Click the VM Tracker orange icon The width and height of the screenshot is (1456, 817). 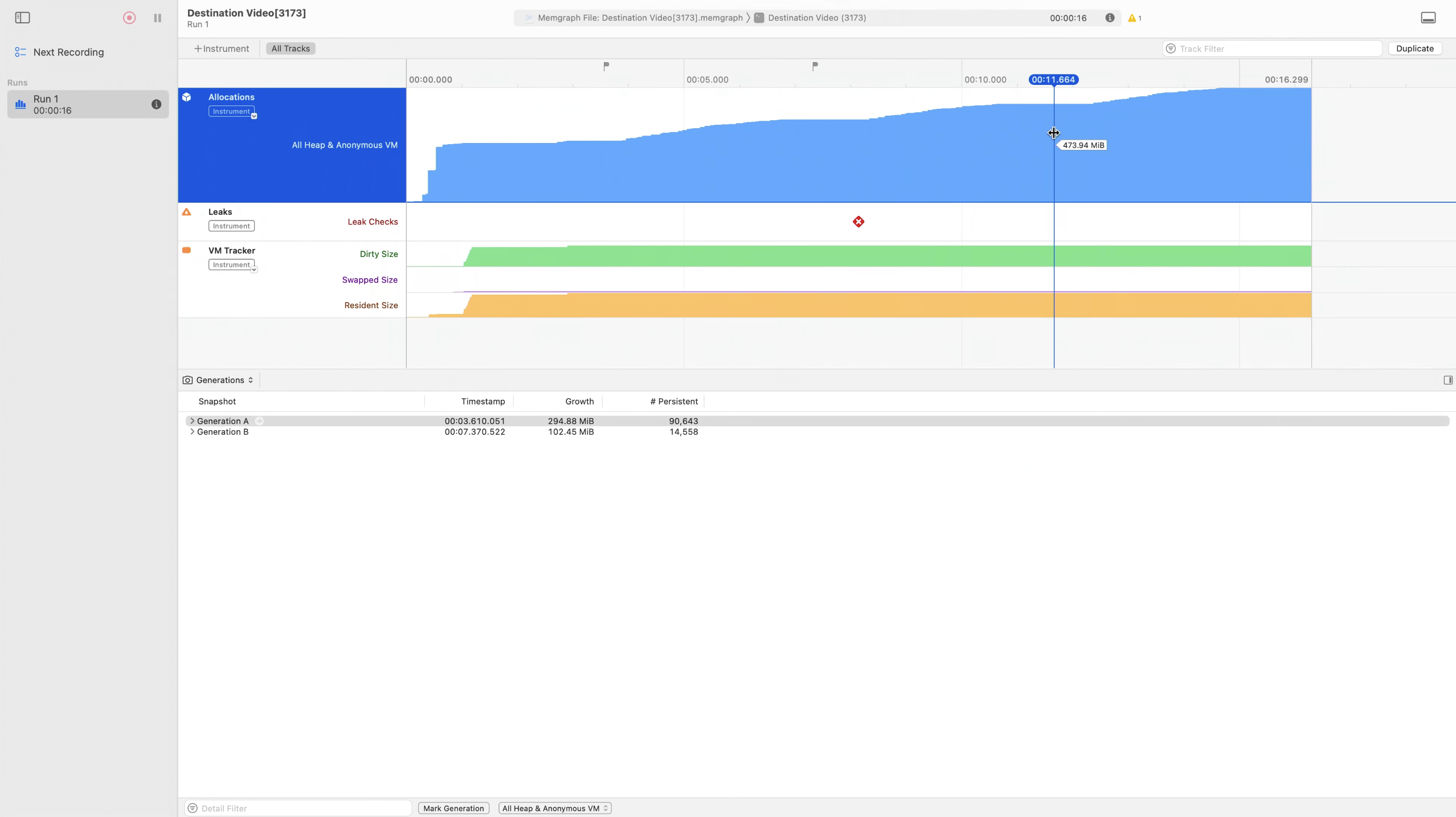point(186,250)
